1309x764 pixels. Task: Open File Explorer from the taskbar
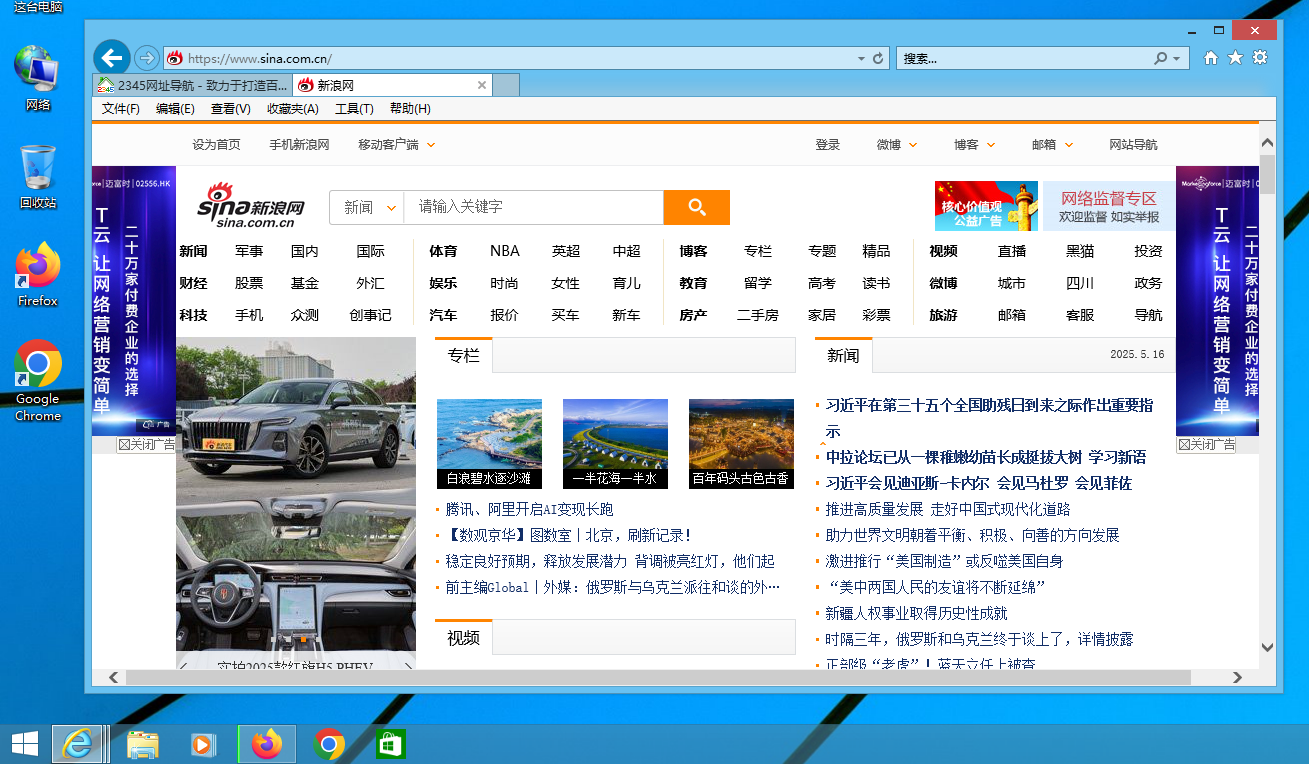tap(143, 744)
